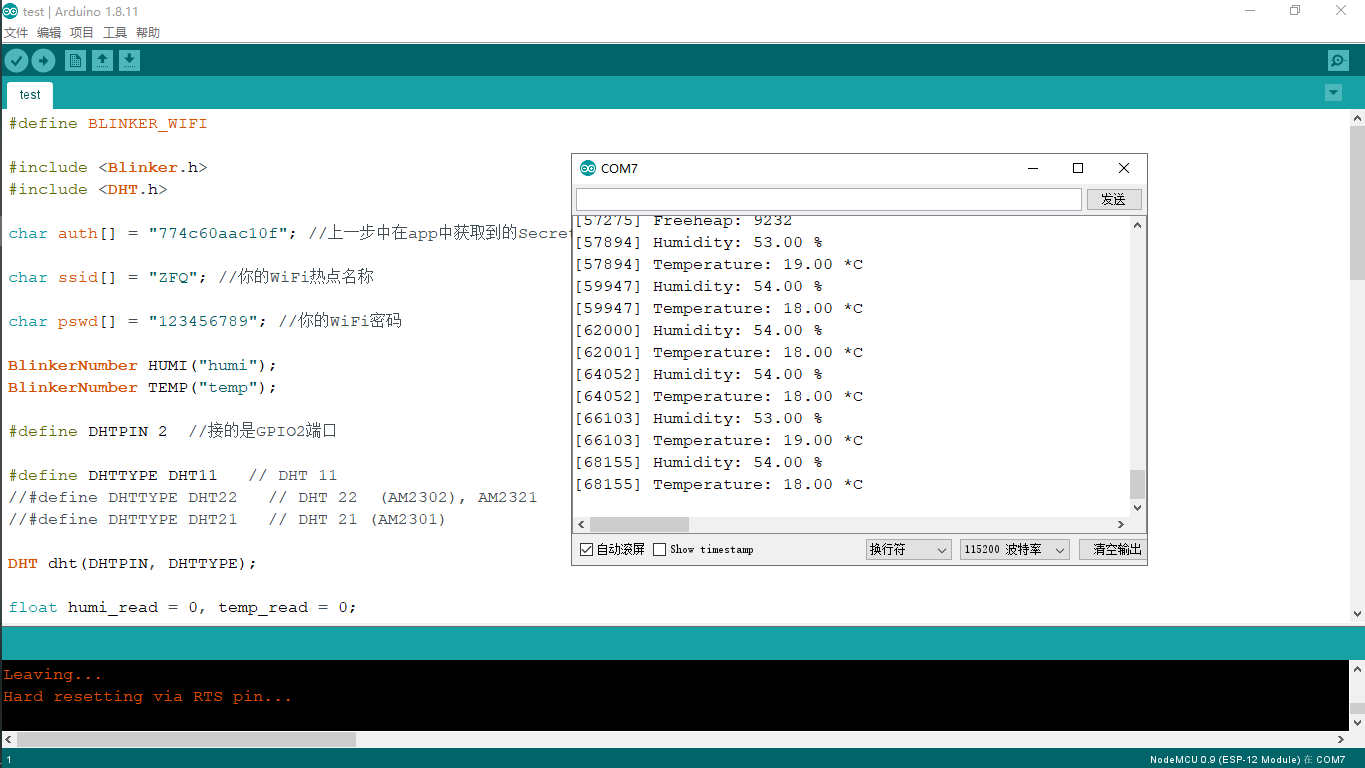Click the '[57894] Temperature: 19.00 *C' serial line
Image resolution: width=1365 pixels, height=768 pixels.
point(718,265)
